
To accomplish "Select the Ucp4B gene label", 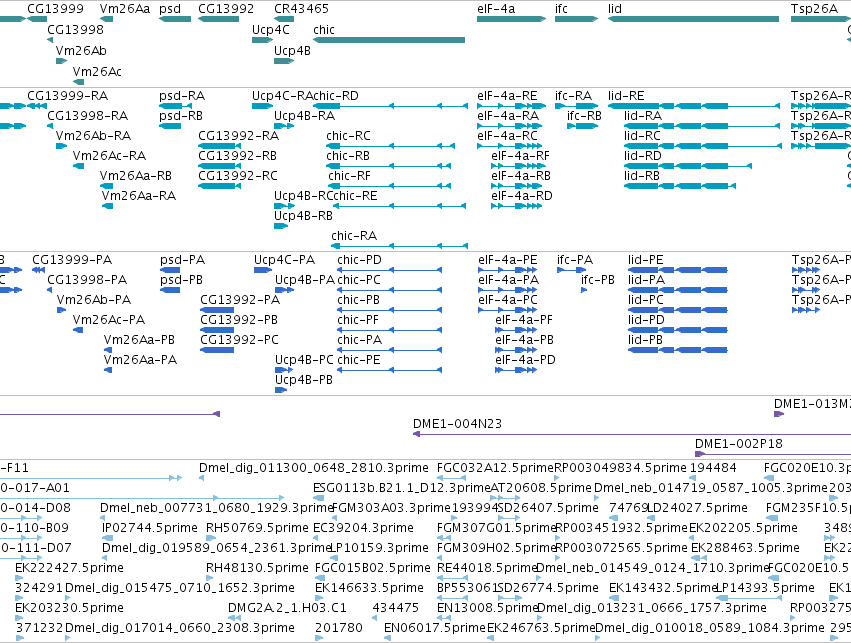I will point(293,51).
